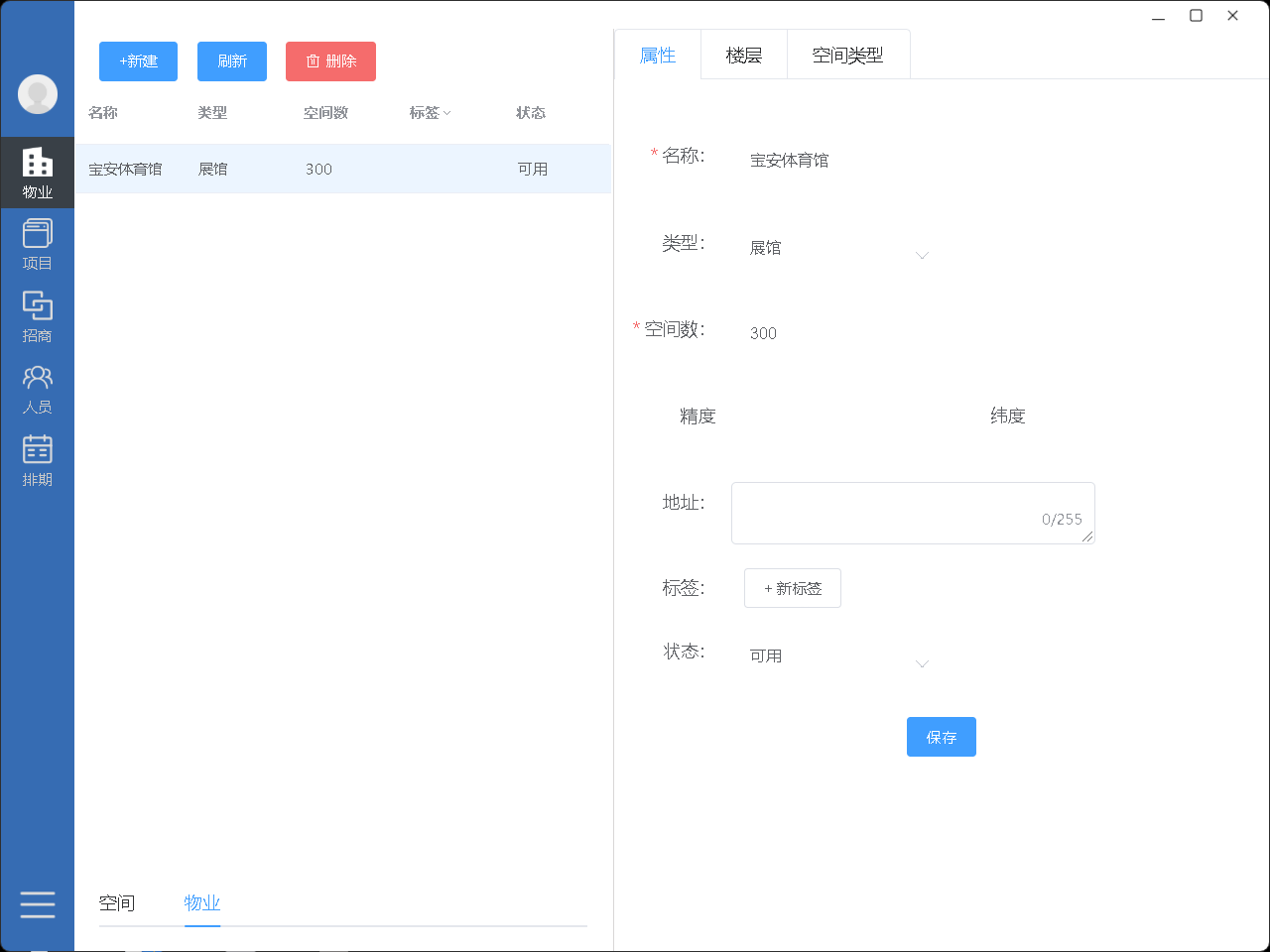The width and height of the screenshot is (1270, 952).
Task: Select the 物业 tab at bottom
Action: (201, 903)
